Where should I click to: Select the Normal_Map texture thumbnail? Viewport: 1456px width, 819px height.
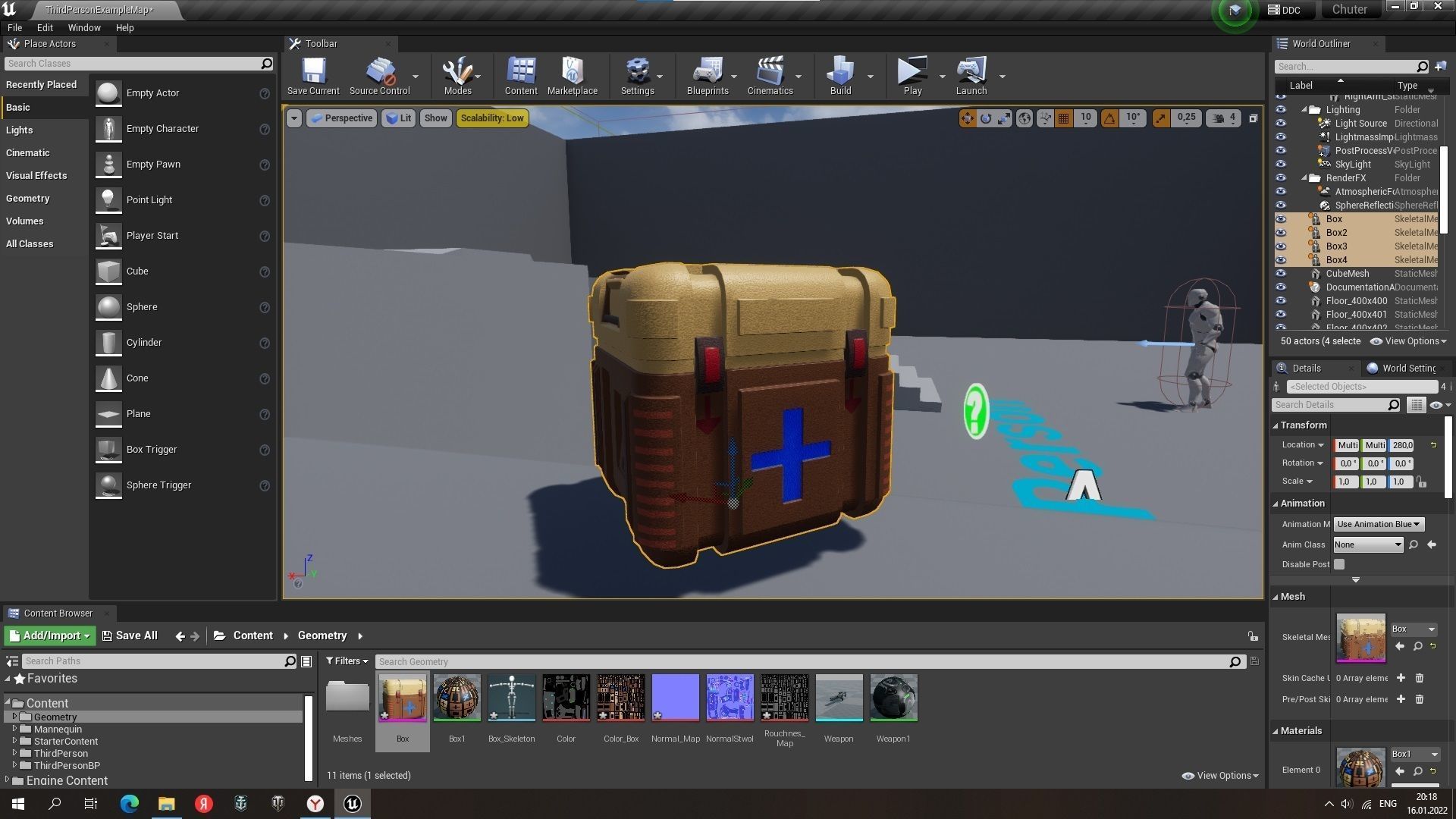(675, 698)
